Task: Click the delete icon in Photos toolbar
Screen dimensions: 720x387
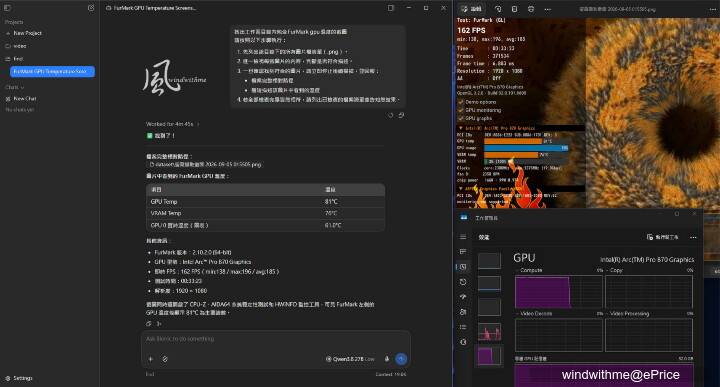Action: [514, 9]
